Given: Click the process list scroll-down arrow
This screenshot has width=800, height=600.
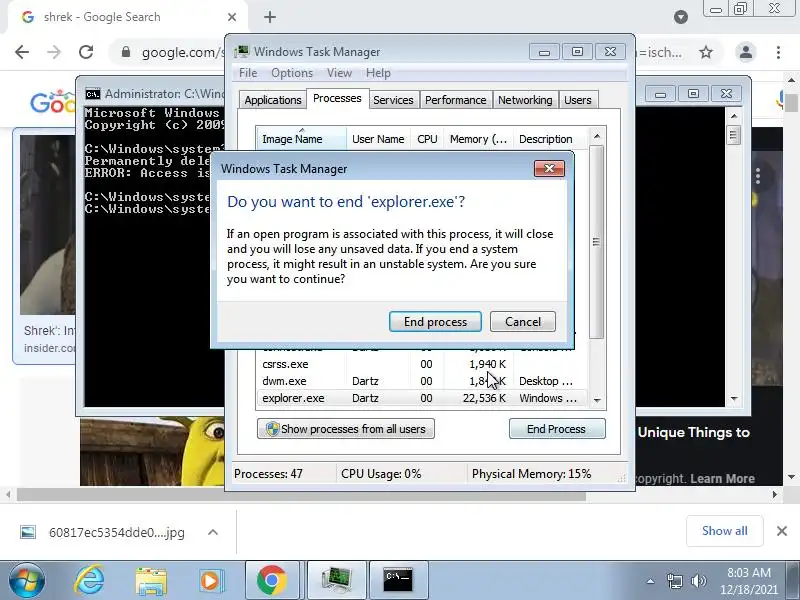Looking at the screenshot, I should (597, 401).
